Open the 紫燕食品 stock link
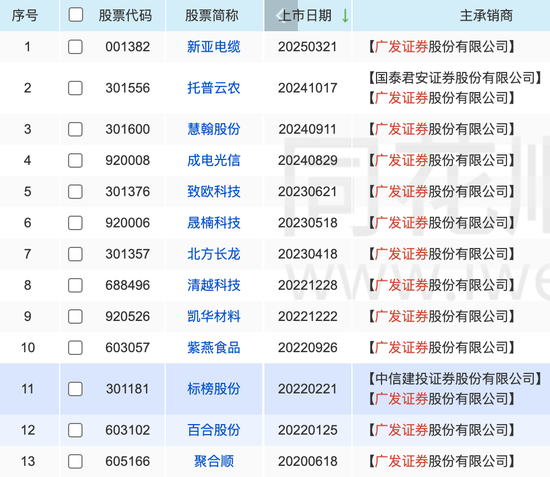Image resolution: width=550 pixels, height=477 pixels. [214, 348]
